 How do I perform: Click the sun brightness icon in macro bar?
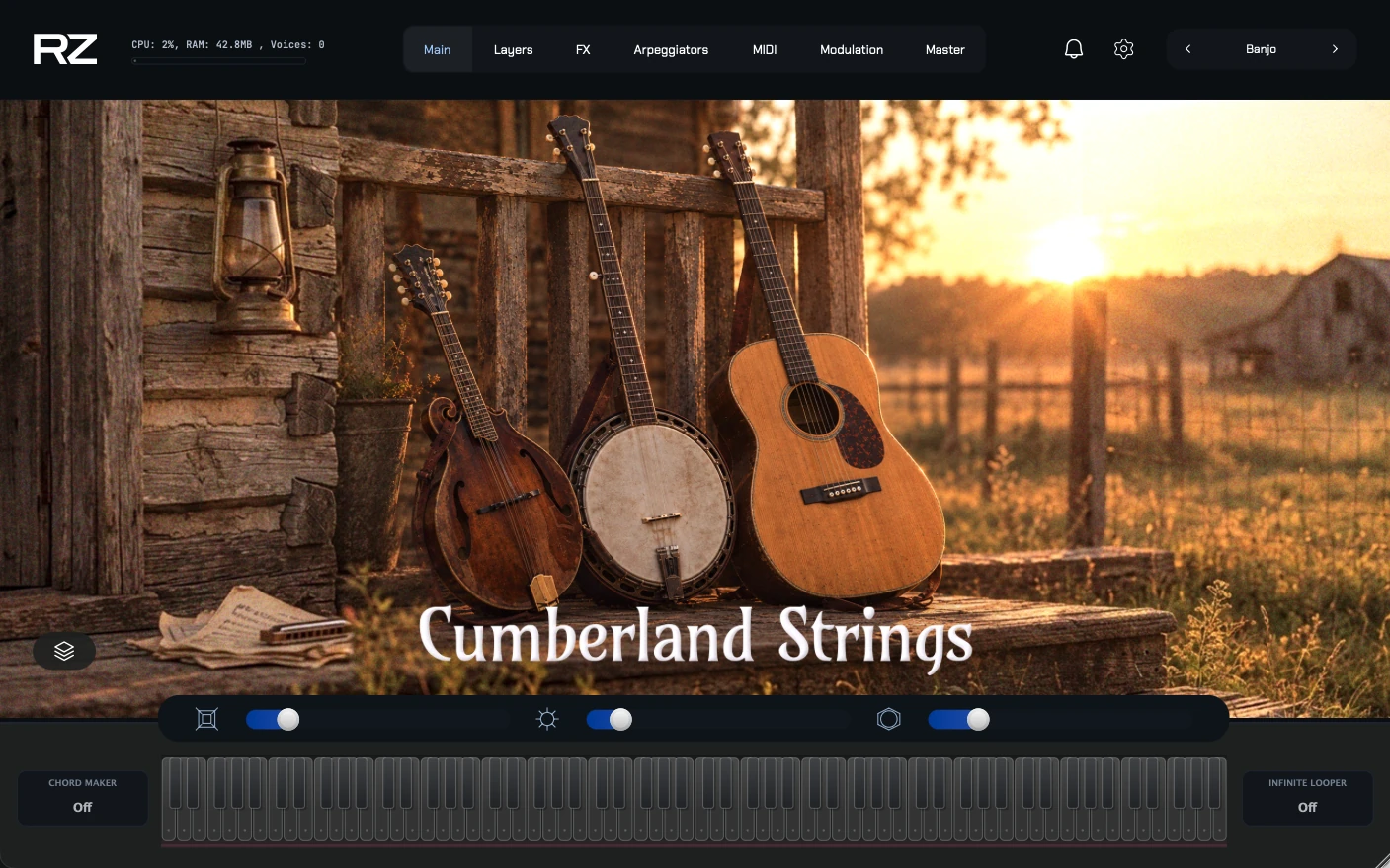pos(547,719)
